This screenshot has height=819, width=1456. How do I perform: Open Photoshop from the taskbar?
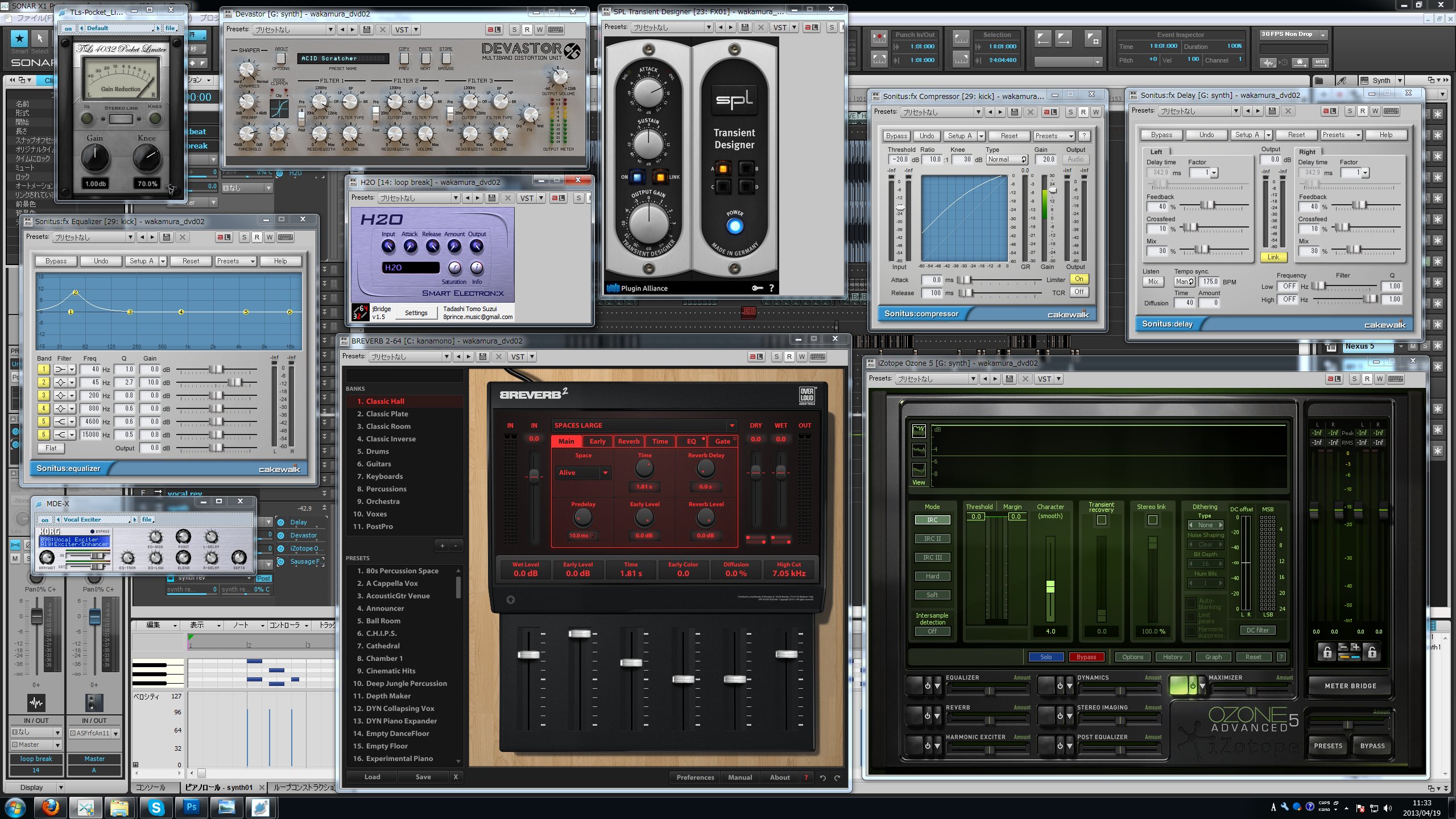(x=191, y=807)
